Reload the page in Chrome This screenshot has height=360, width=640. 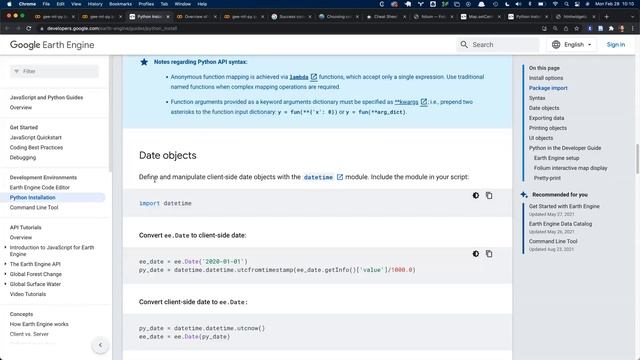click(x=29, y=29)
